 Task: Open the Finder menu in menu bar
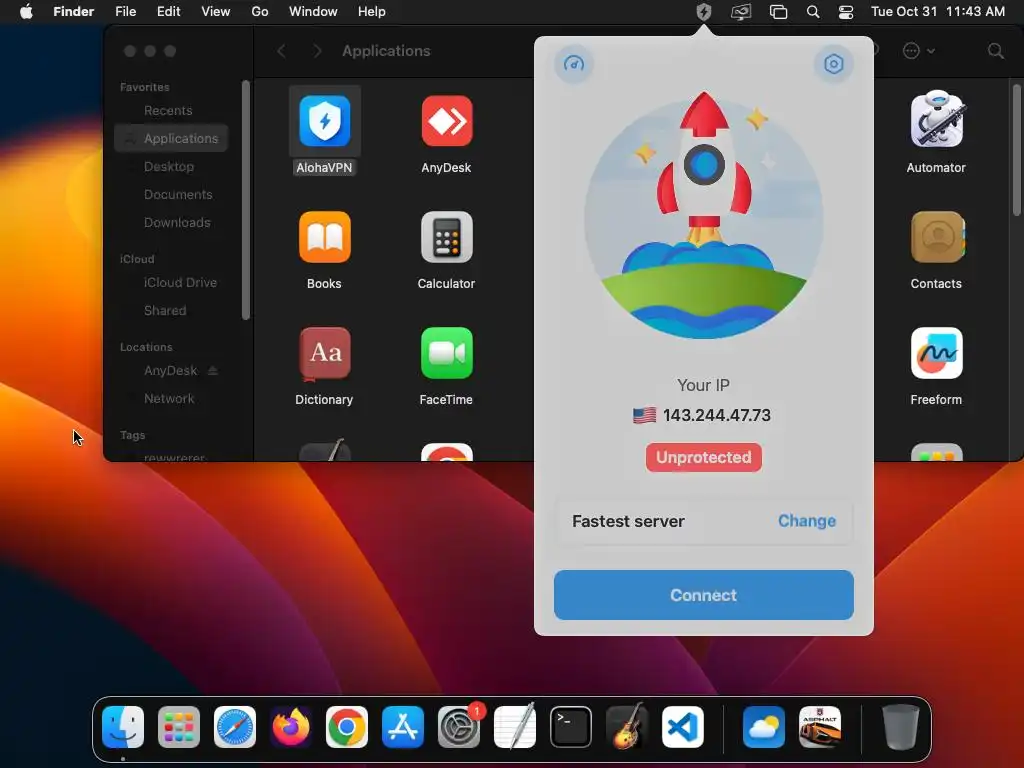73,12
